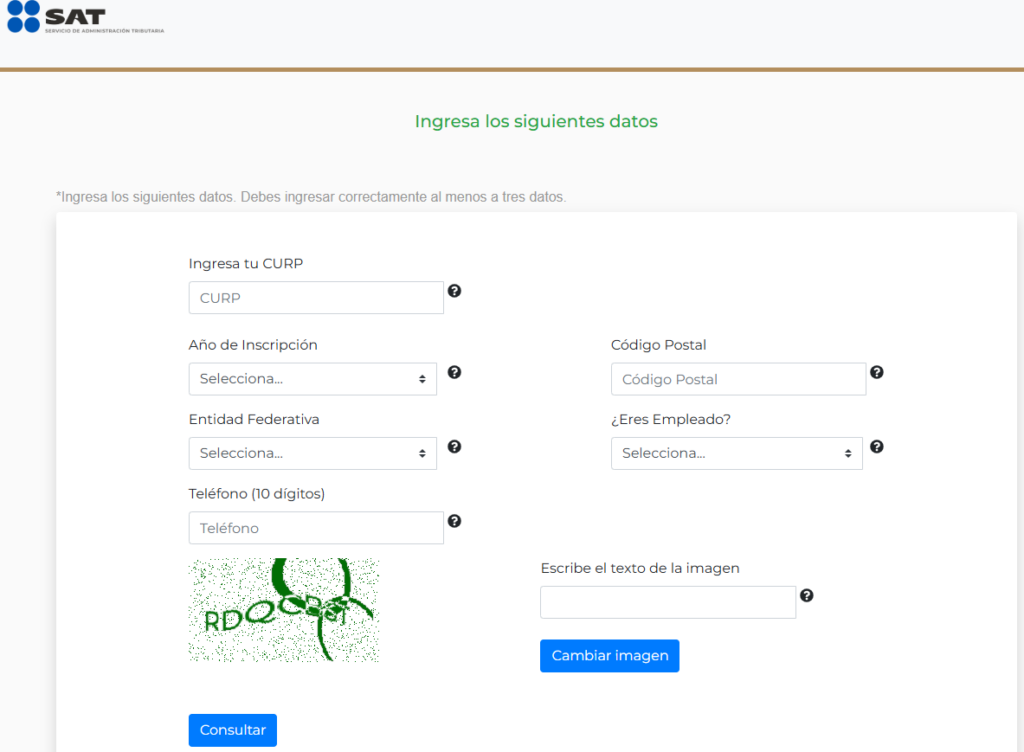Select the captcha text entry box

(667, 601)
